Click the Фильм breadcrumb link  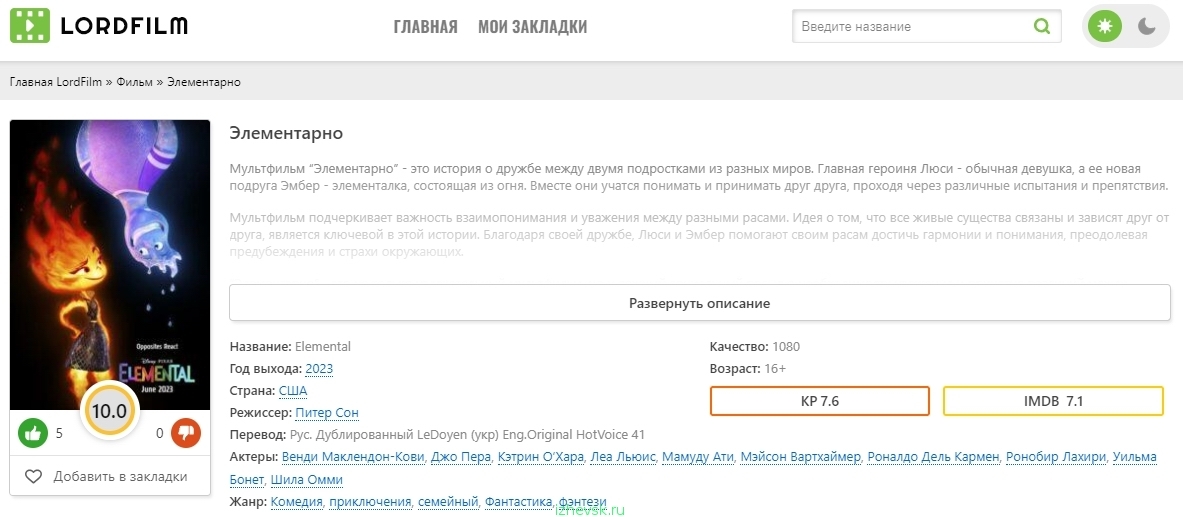click(134, 82)
